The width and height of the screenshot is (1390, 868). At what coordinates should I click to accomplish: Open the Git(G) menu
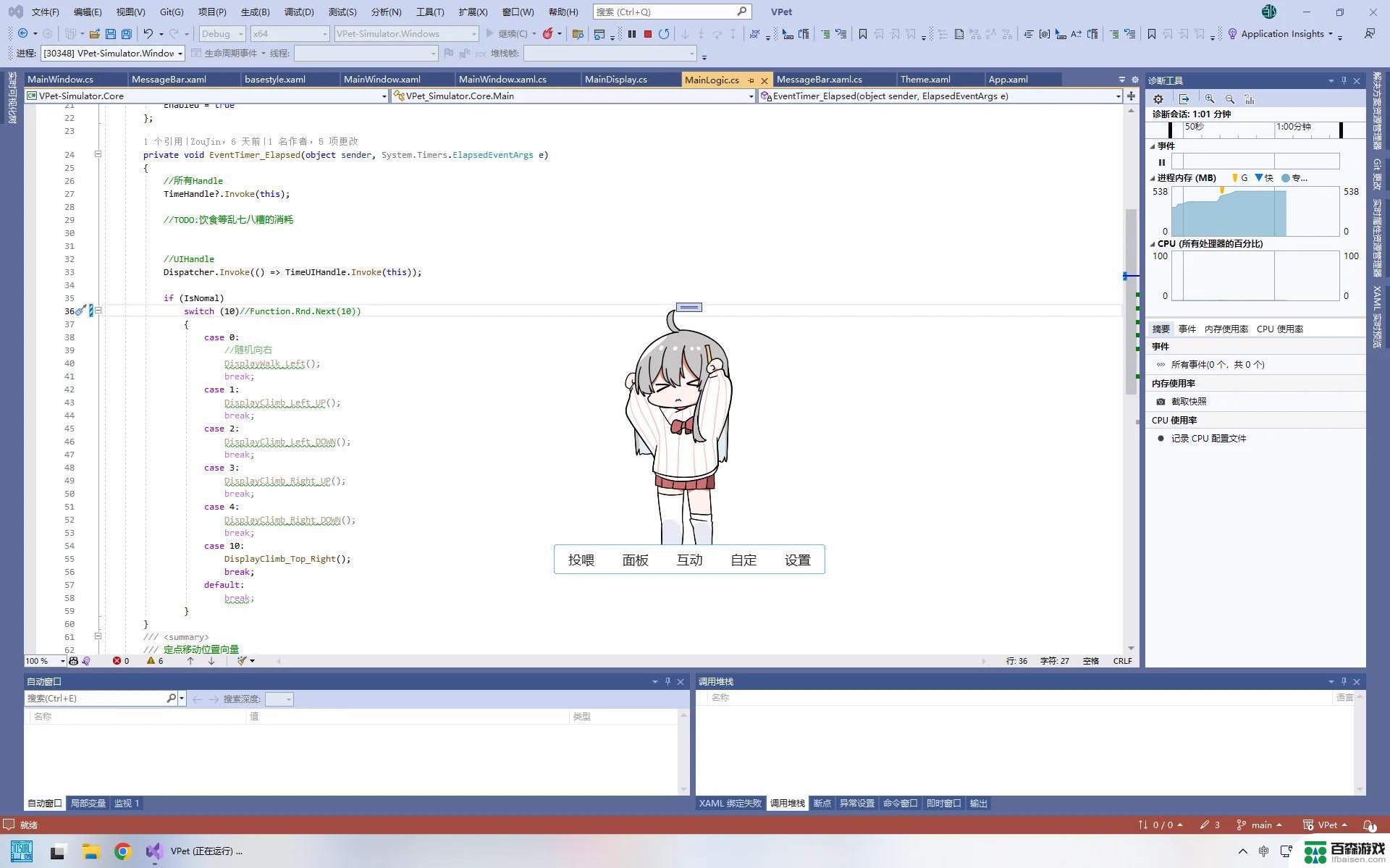pyautogui.click(x=172, y=12)
